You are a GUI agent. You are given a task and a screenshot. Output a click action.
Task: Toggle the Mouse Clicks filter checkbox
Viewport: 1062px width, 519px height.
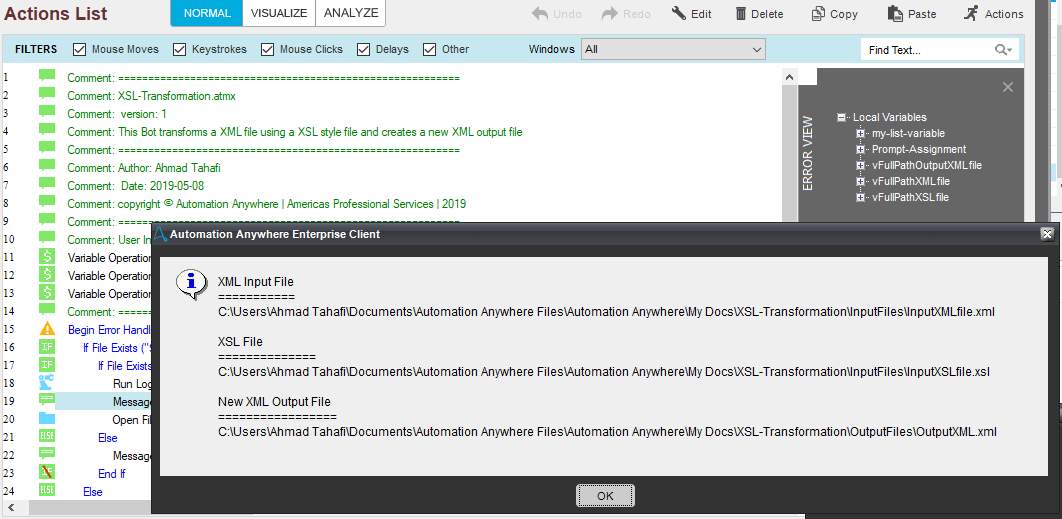click(268, 49)
